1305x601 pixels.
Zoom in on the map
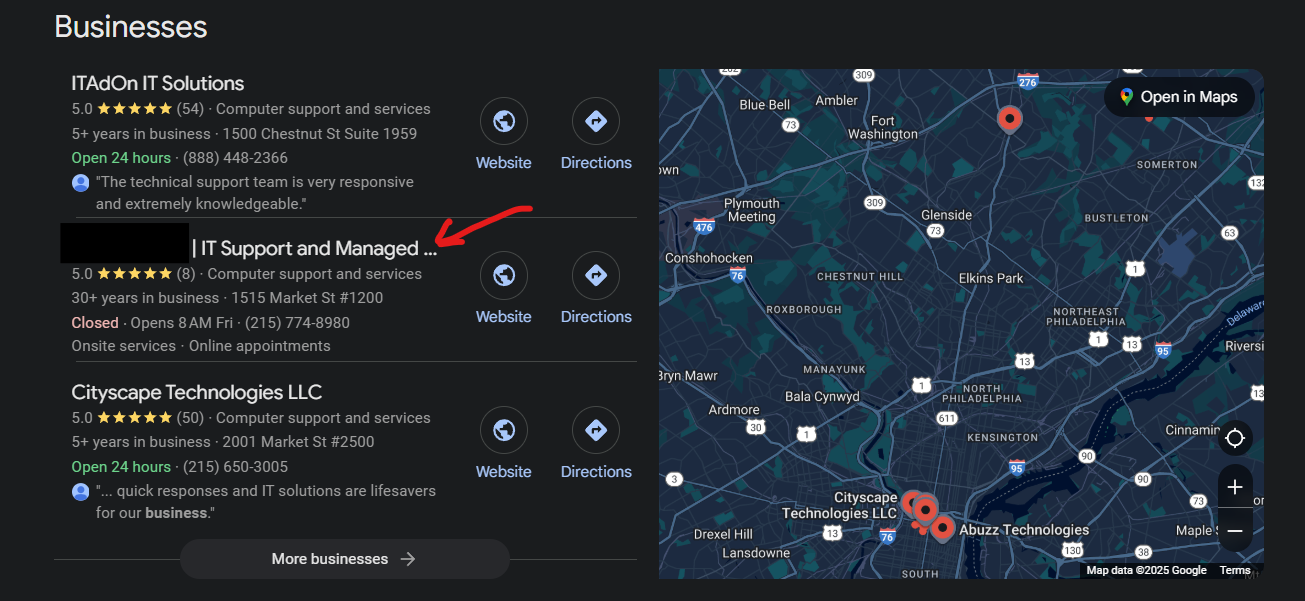1235,487
